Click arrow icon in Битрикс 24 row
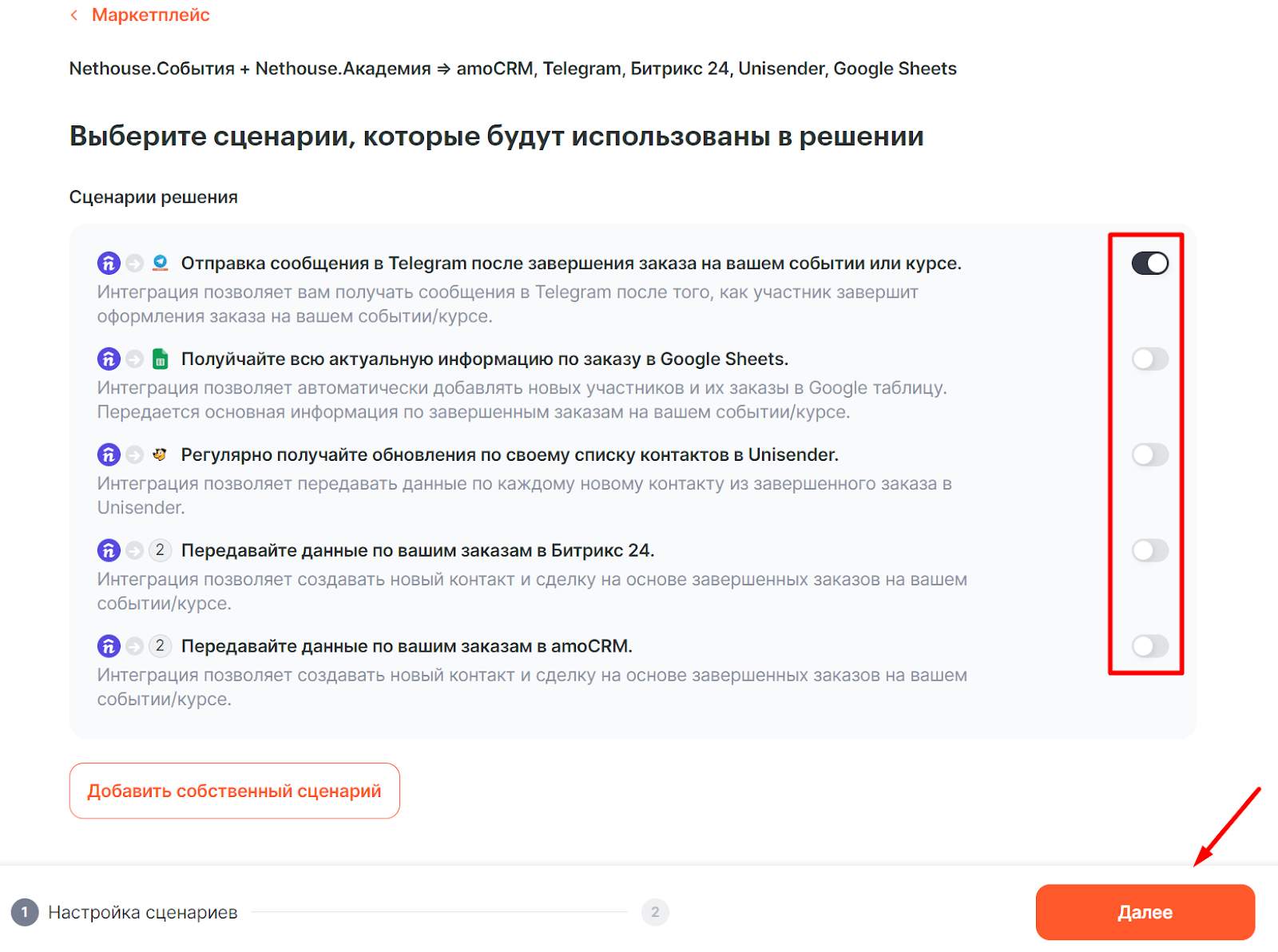The width and height of the screenshot is (1278, 952). (x=134, y=550)
